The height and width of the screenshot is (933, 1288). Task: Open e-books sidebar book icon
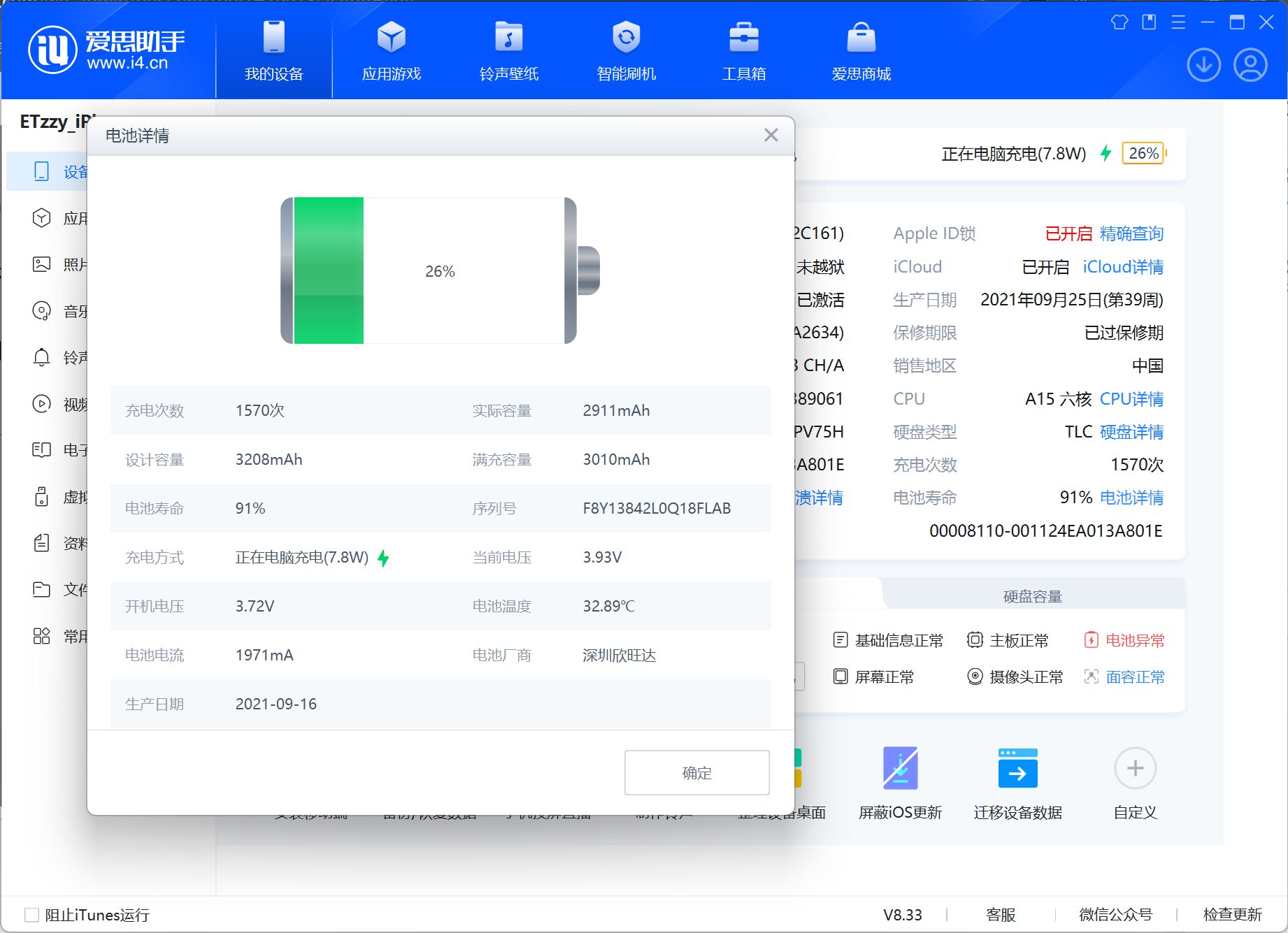[41, 449]
